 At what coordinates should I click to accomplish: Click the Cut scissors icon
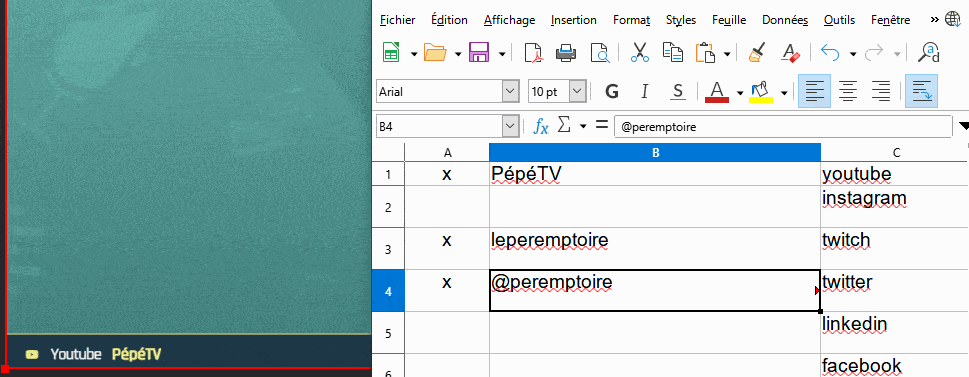pos(640,53)
